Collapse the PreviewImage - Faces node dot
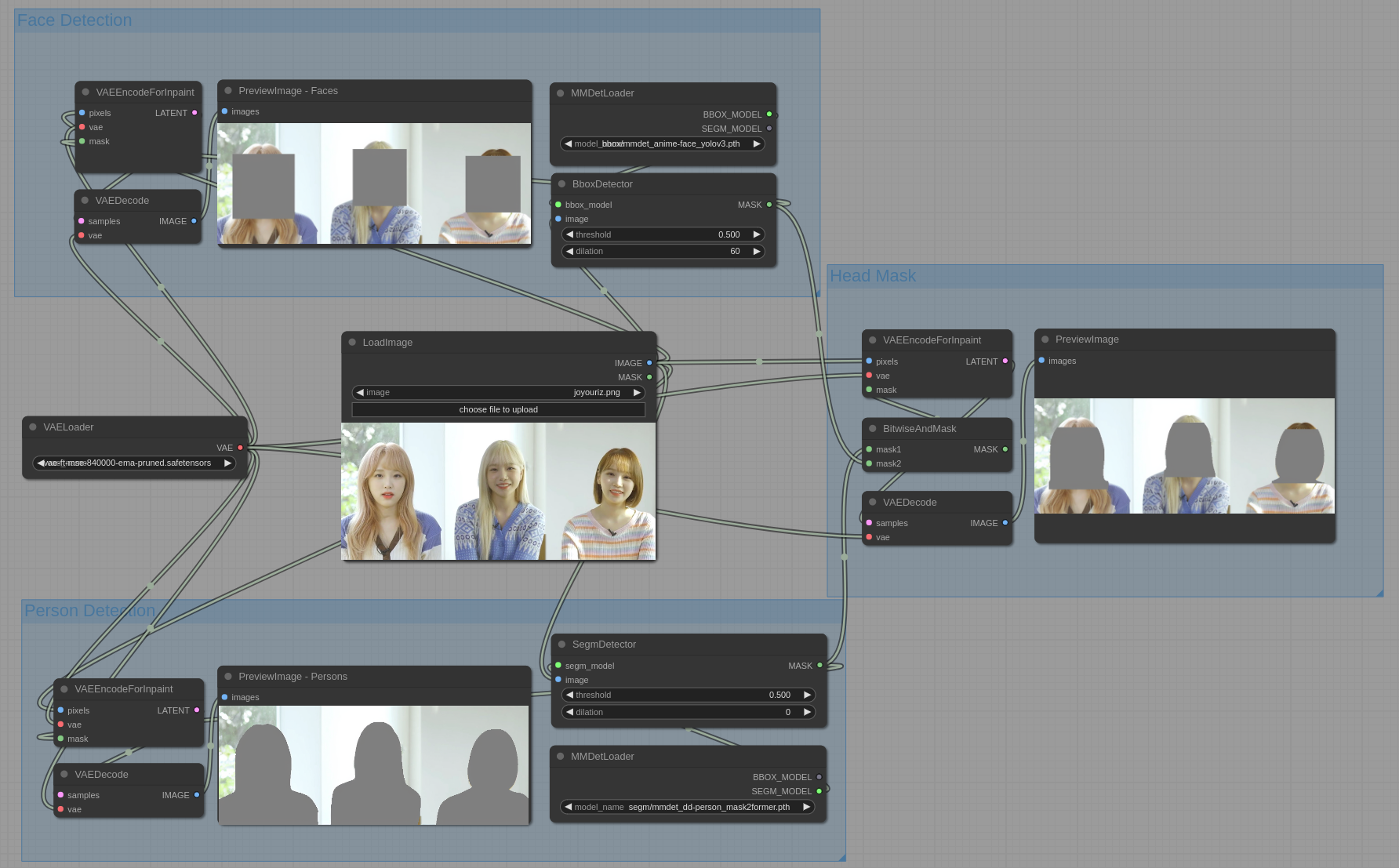1399x868 pixels. click(228, 91)
